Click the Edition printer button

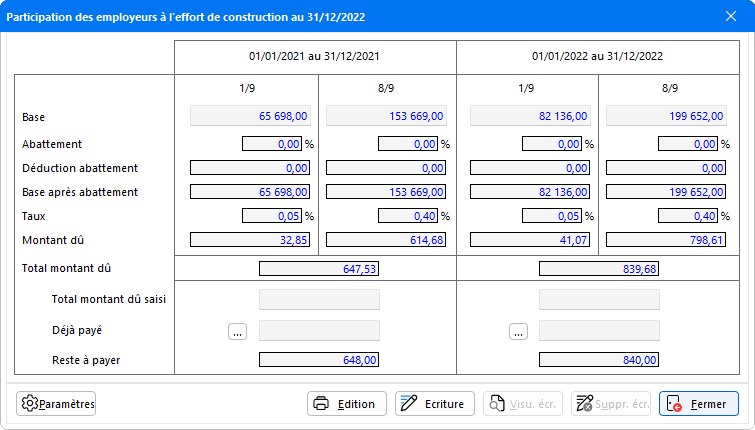pyautogui.click(x=345, y=404)
